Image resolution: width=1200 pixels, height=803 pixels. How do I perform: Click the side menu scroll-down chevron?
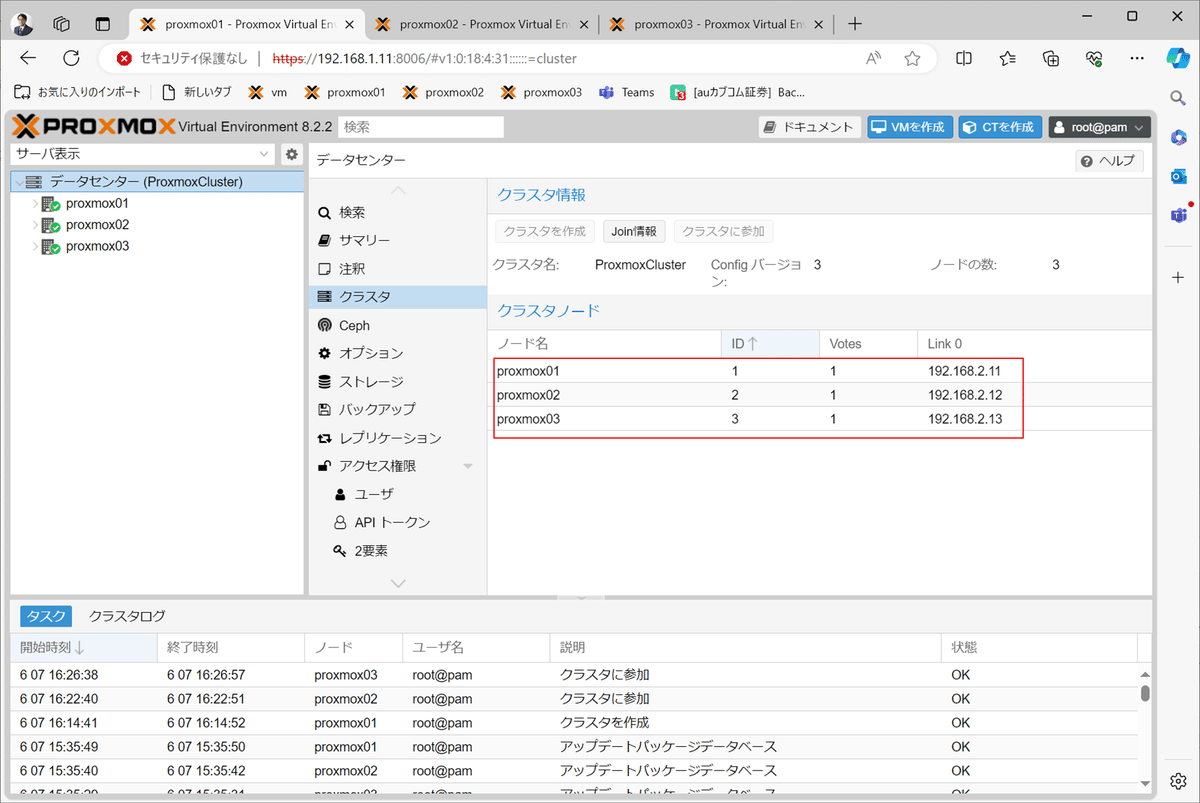tap(398, 583)
